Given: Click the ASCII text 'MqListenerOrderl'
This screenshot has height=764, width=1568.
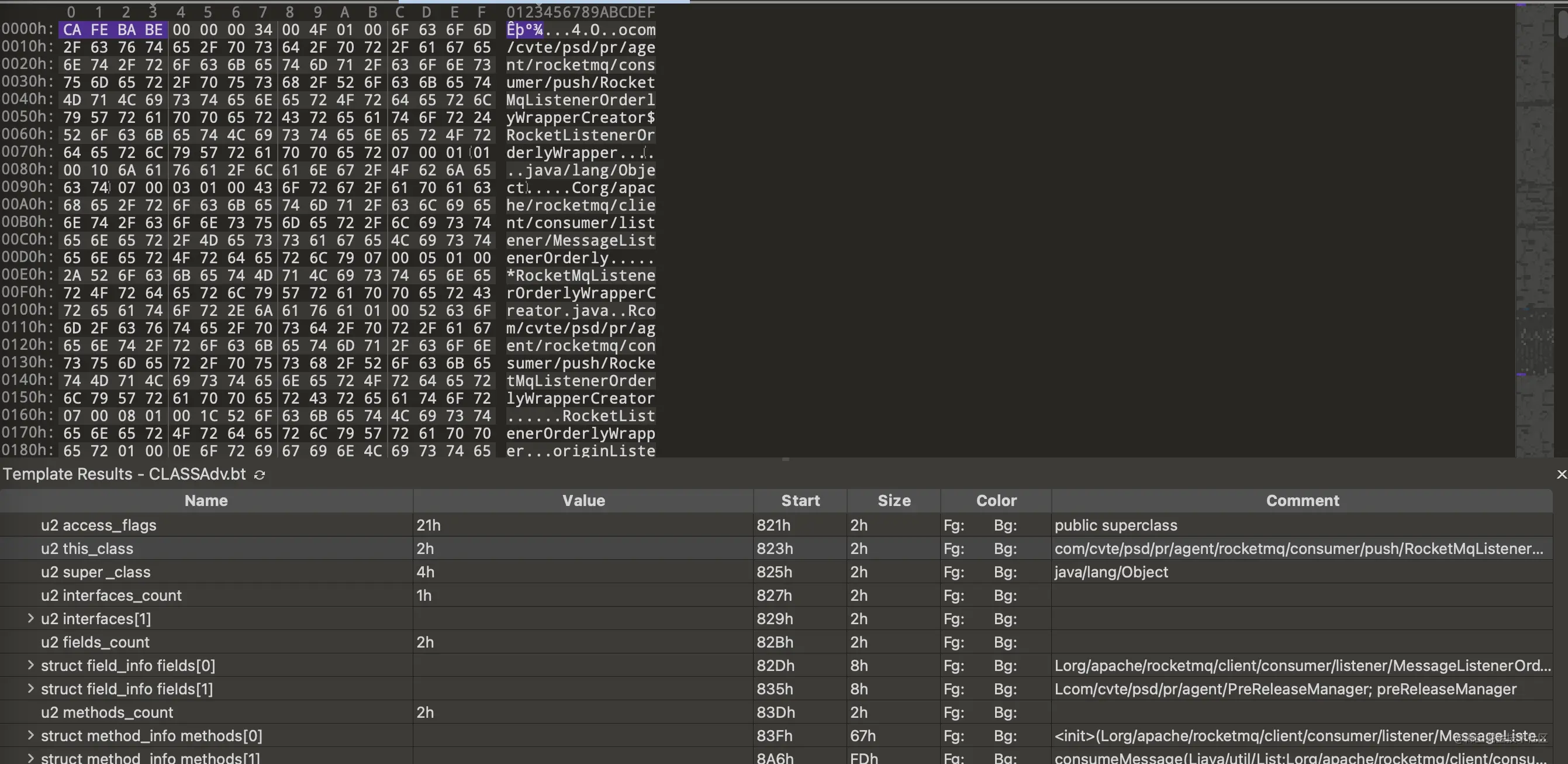Looking at the screenshot, I should [581, 100].
